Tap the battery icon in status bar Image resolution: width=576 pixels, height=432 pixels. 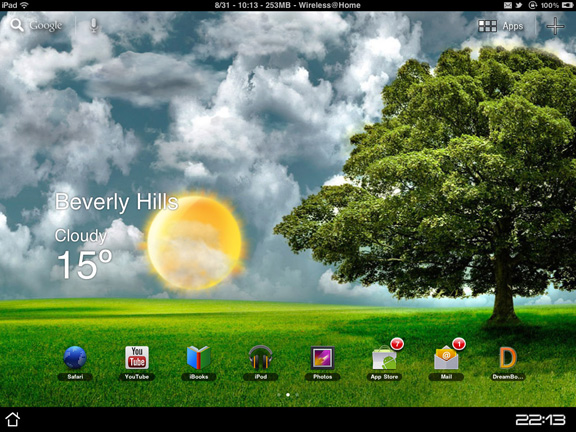567,5
